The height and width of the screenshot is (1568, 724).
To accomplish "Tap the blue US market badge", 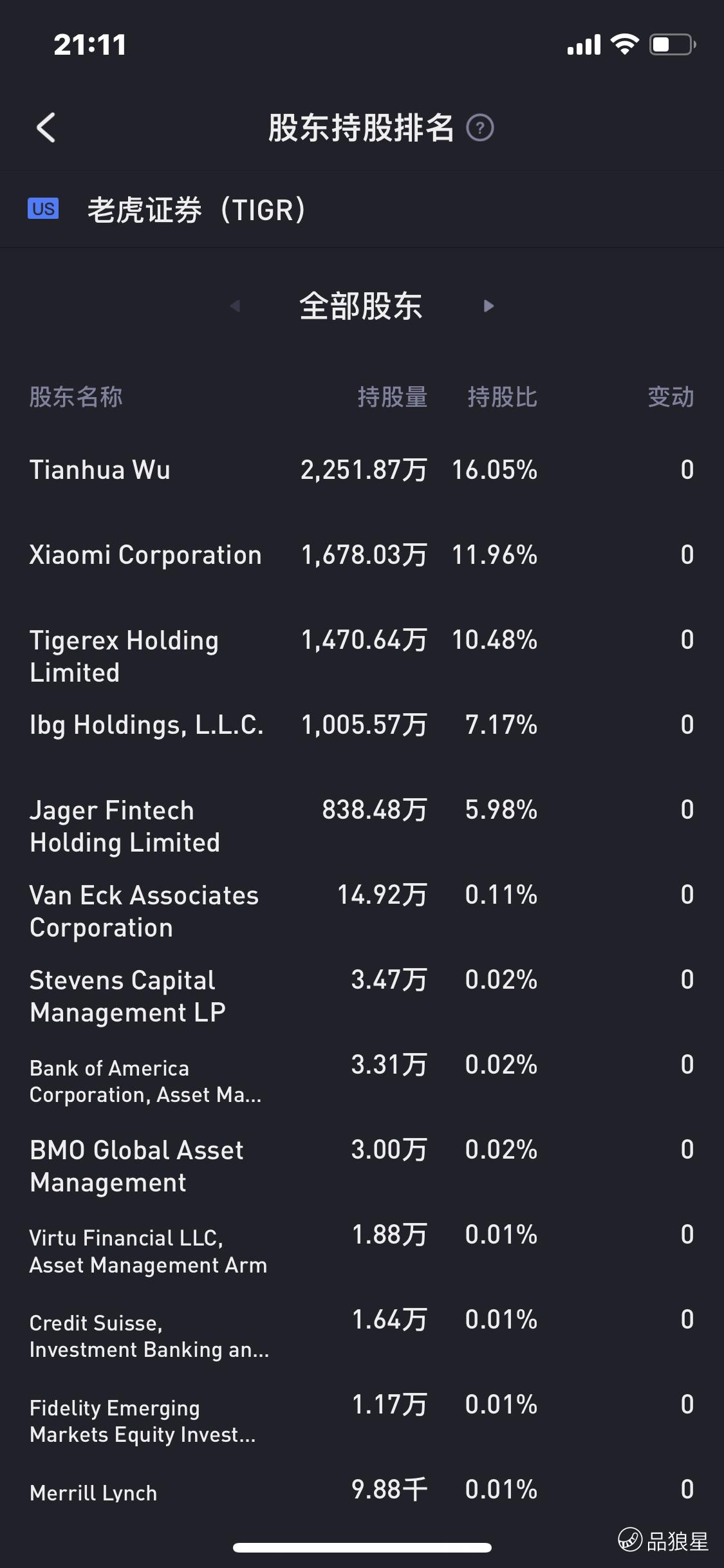I will tap(43, 209).
